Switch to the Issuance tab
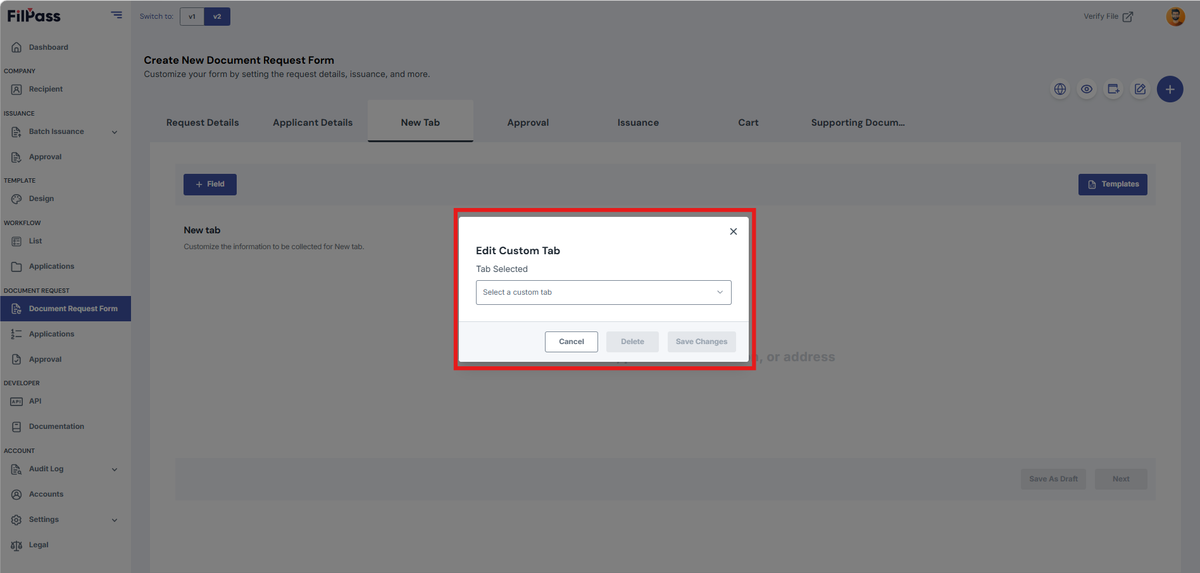 638,122
